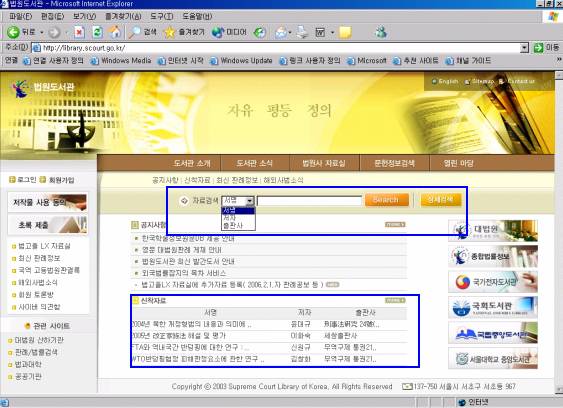Open the 즐겨찾기 star favorites pane
The width and height of the screenshot is (563, 408).
(184, 32)
